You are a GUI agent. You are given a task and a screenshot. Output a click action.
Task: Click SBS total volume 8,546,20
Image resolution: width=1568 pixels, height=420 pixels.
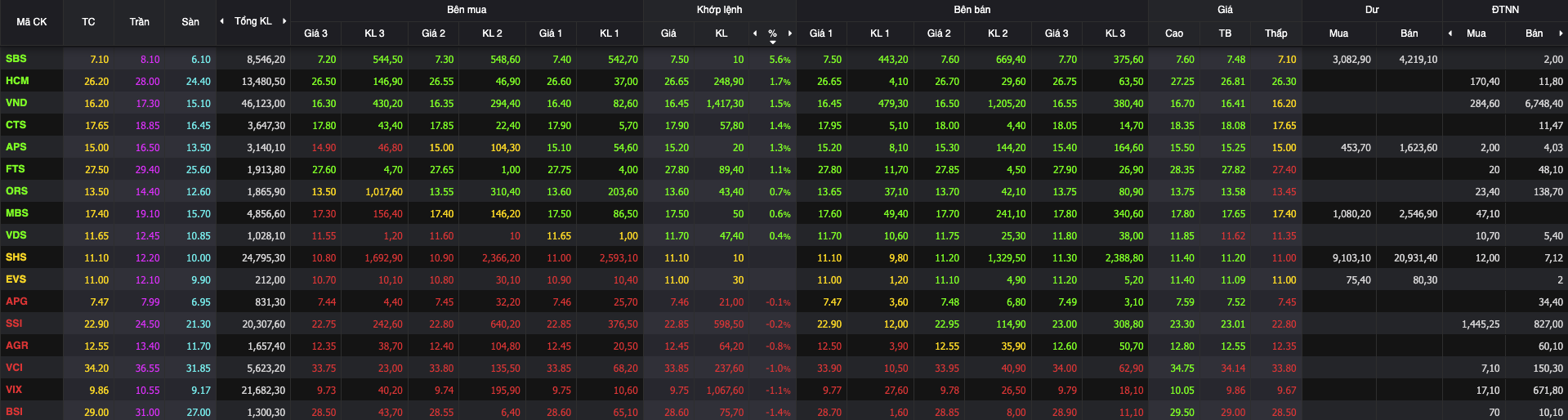tap(266, 60)
